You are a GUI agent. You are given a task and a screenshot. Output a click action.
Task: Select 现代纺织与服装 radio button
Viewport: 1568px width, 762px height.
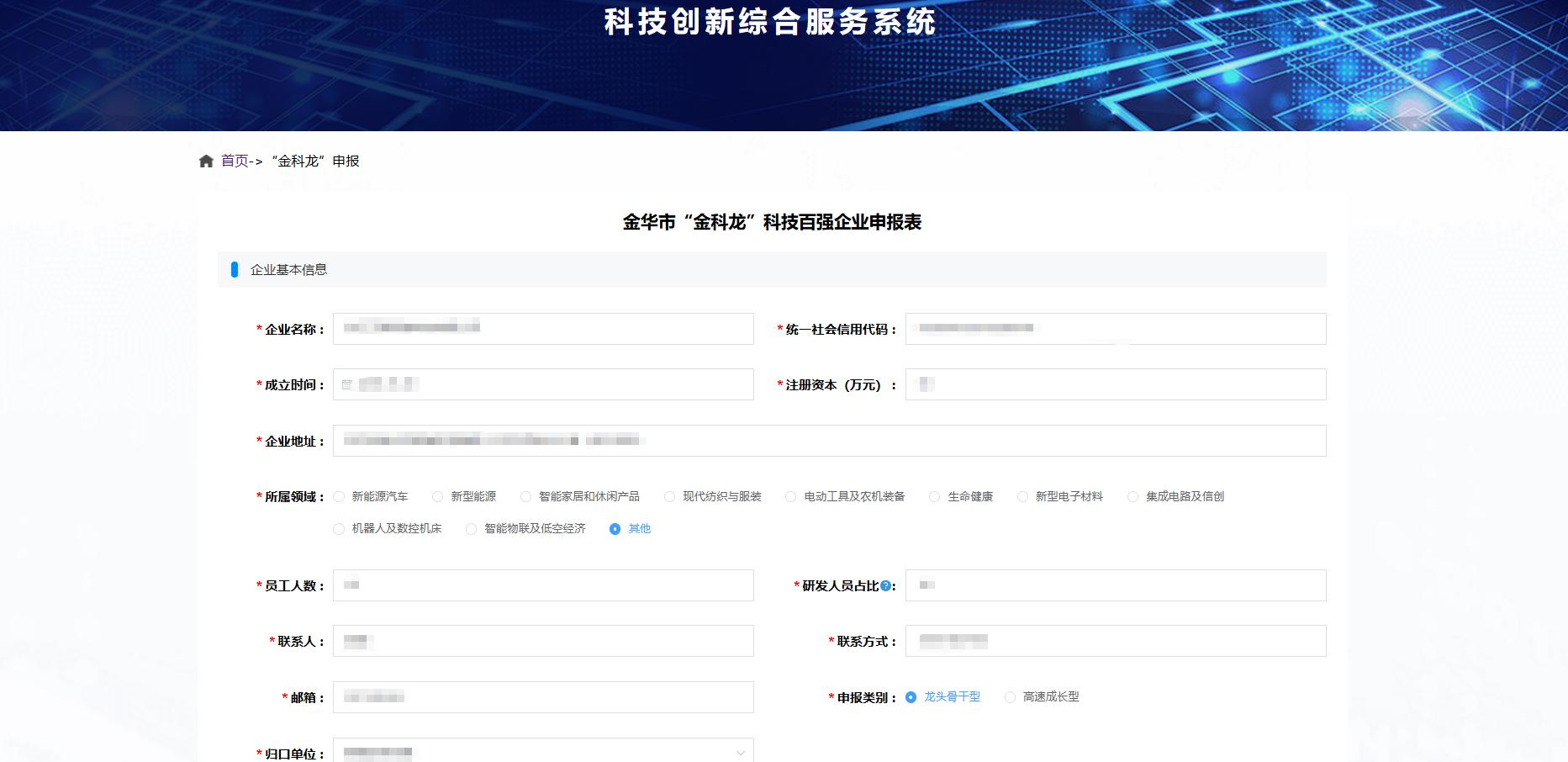click(670, 497)
